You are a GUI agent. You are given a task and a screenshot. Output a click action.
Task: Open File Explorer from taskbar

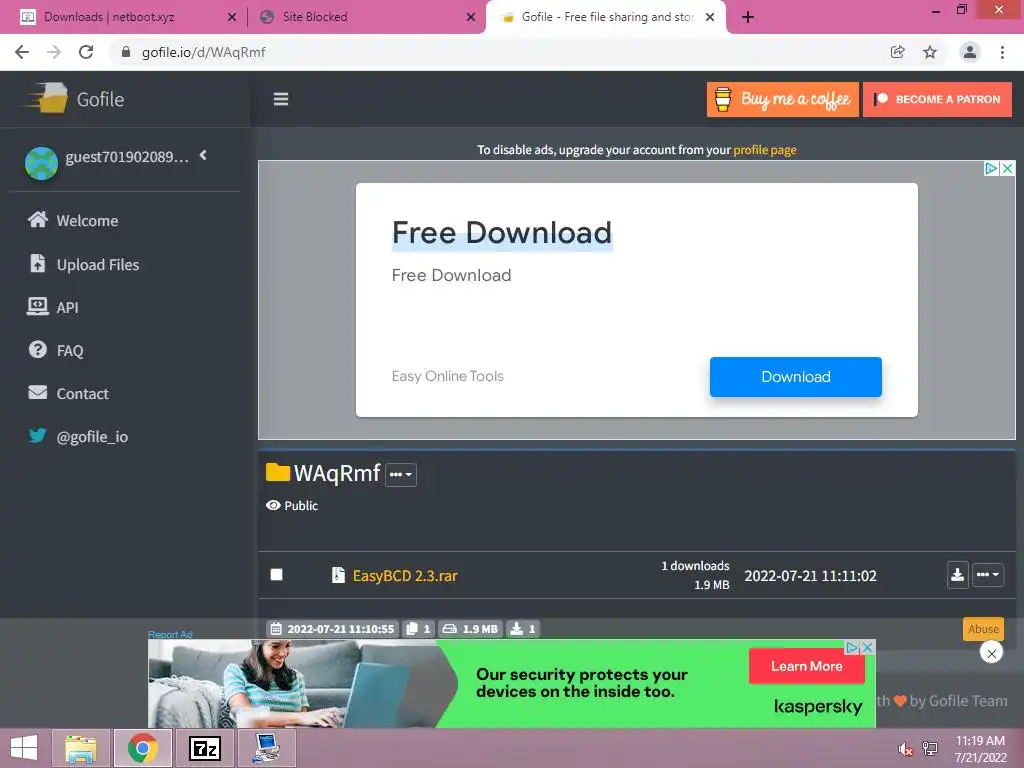tap(80, 748)
